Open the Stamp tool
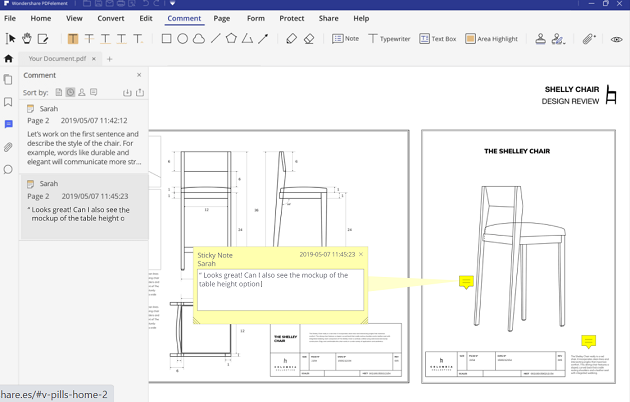This screenshot has height=402, width=630. tap(541, 39)
